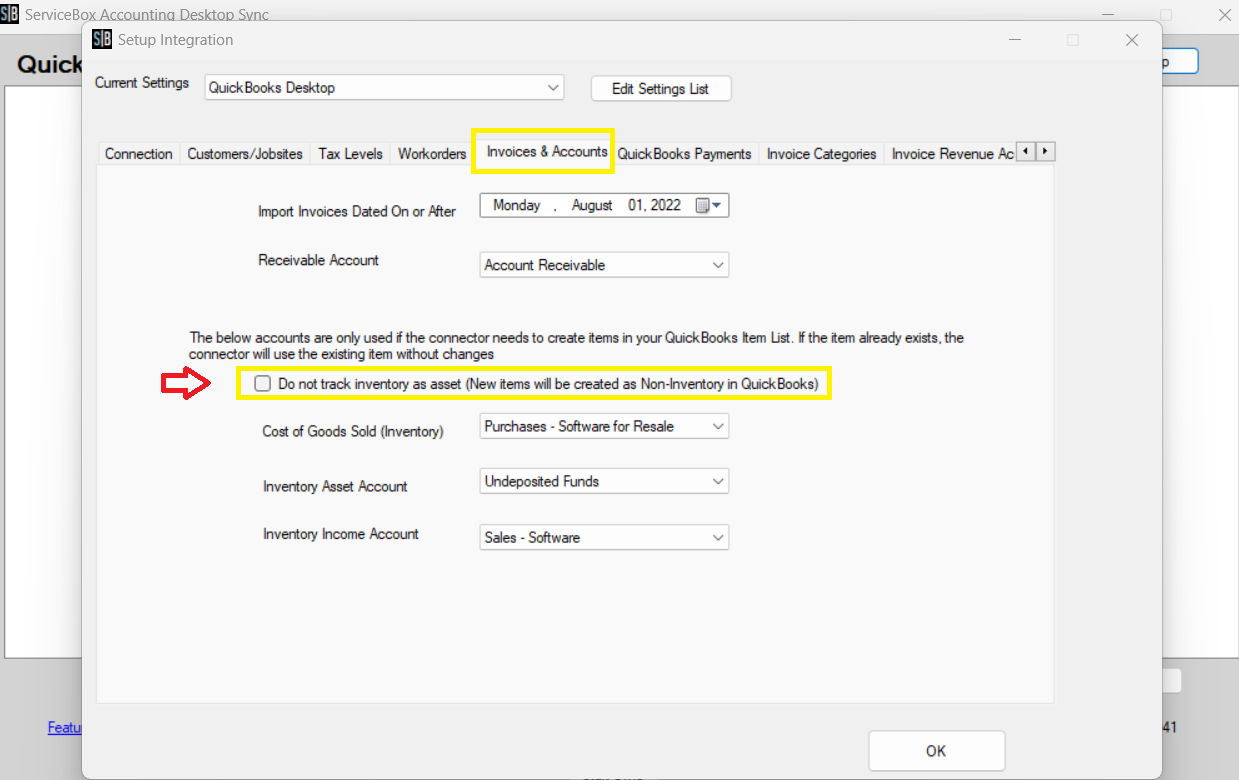Click the ServiceBox main window app icon
Viewport: 1239px width, 780px height.
pyautogui.click(x=10, y=15)
